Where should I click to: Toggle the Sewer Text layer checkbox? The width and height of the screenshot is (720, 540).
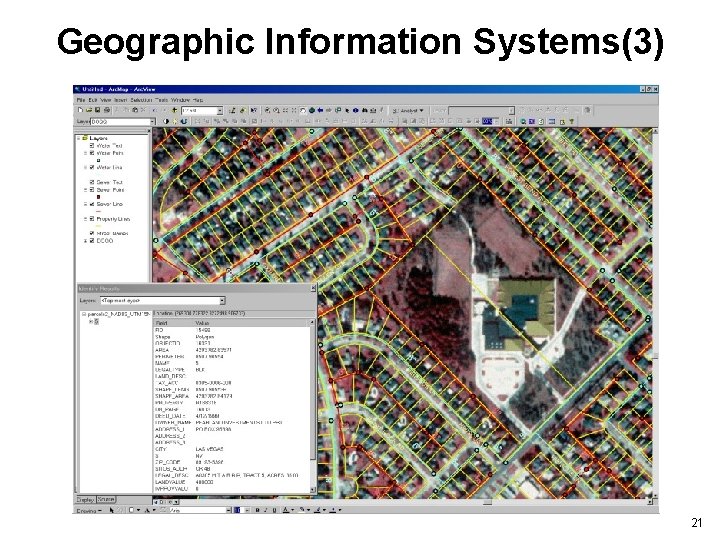92,182
